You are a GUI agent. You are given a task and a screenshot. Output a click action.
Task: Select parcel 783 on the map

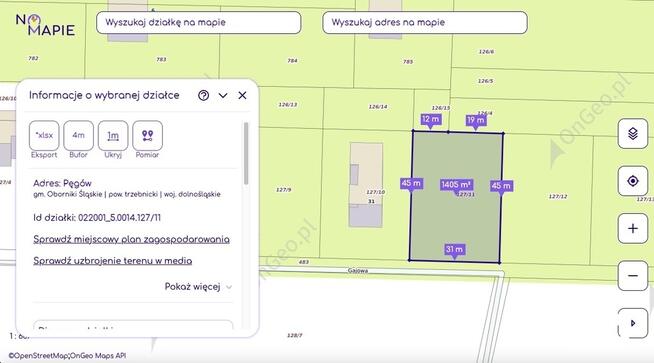(161, 60)
